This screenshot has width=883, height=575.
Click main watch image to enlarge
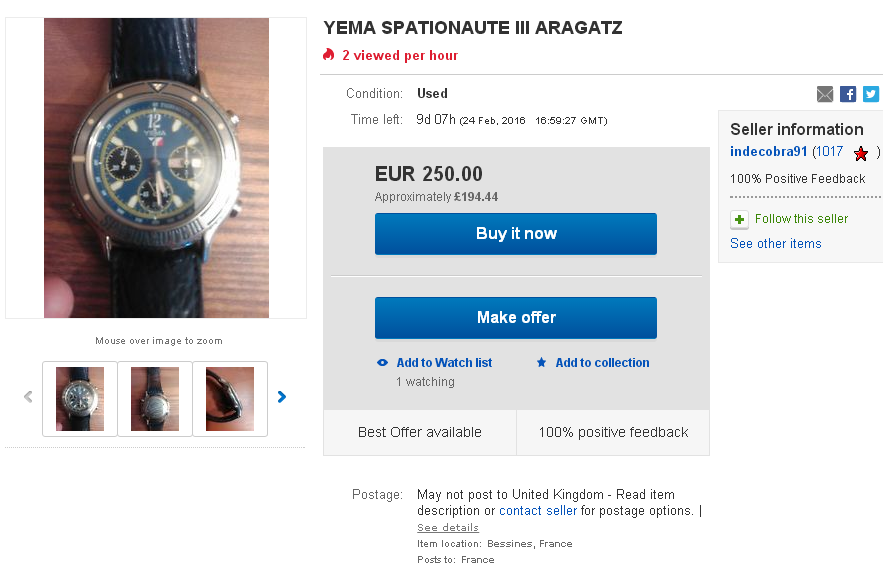pyautogui.click(x=156, y=168)
